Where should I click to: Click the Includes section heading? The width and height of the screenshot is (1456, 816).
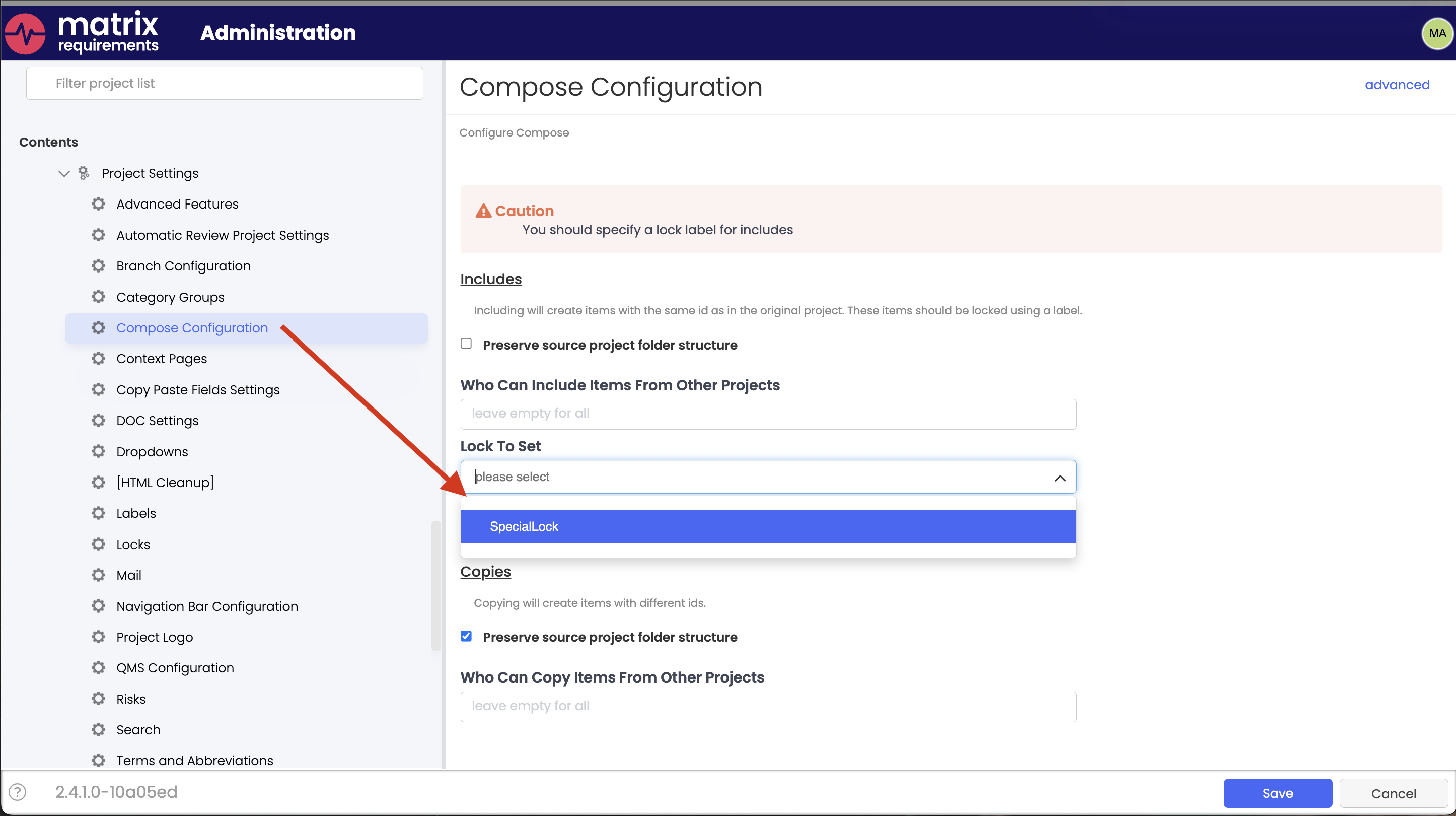[490, 279]
